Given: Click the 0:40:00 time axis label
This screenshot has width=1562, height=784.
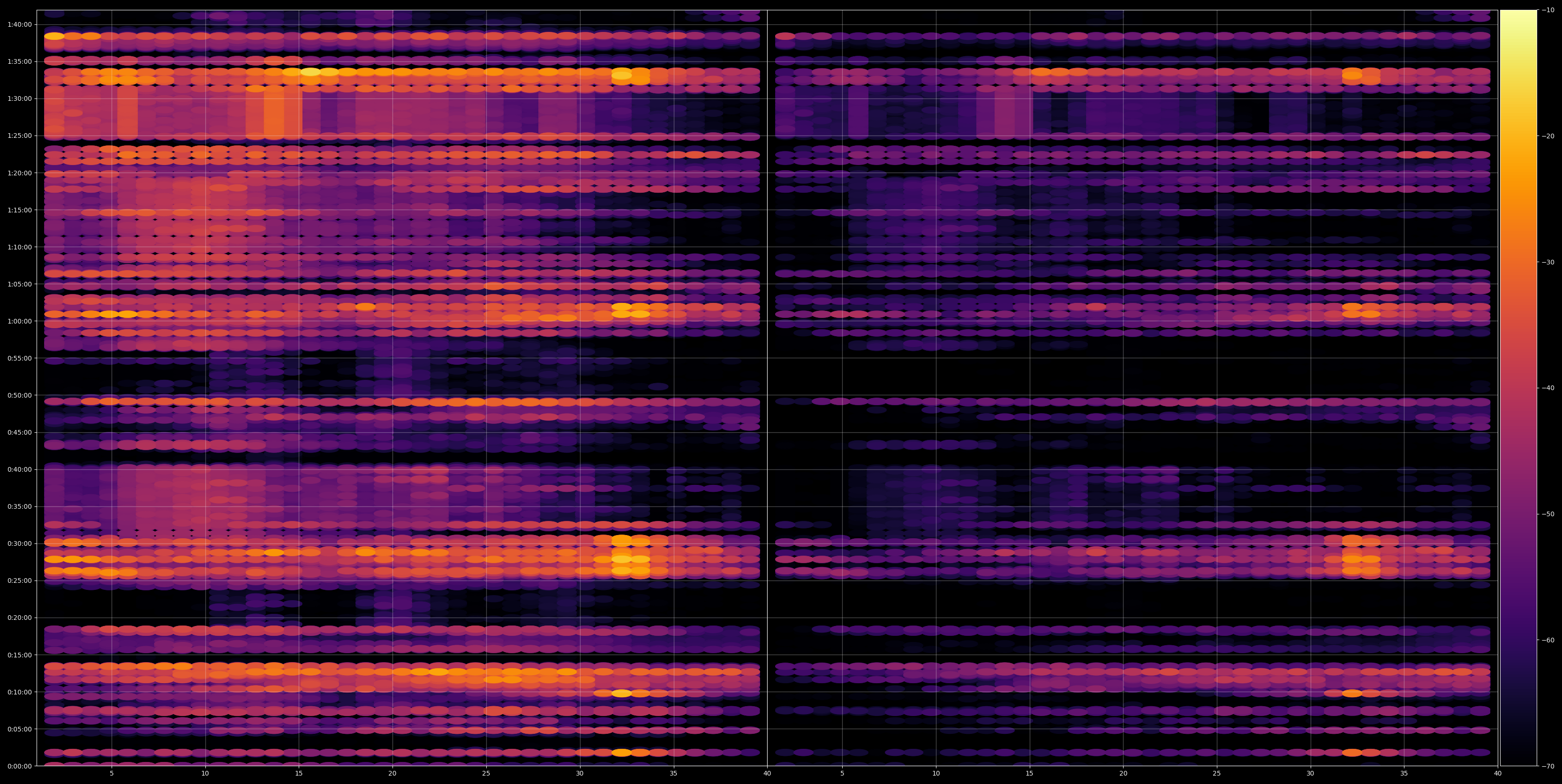Looking at the screenshot, I should (19, 469).
